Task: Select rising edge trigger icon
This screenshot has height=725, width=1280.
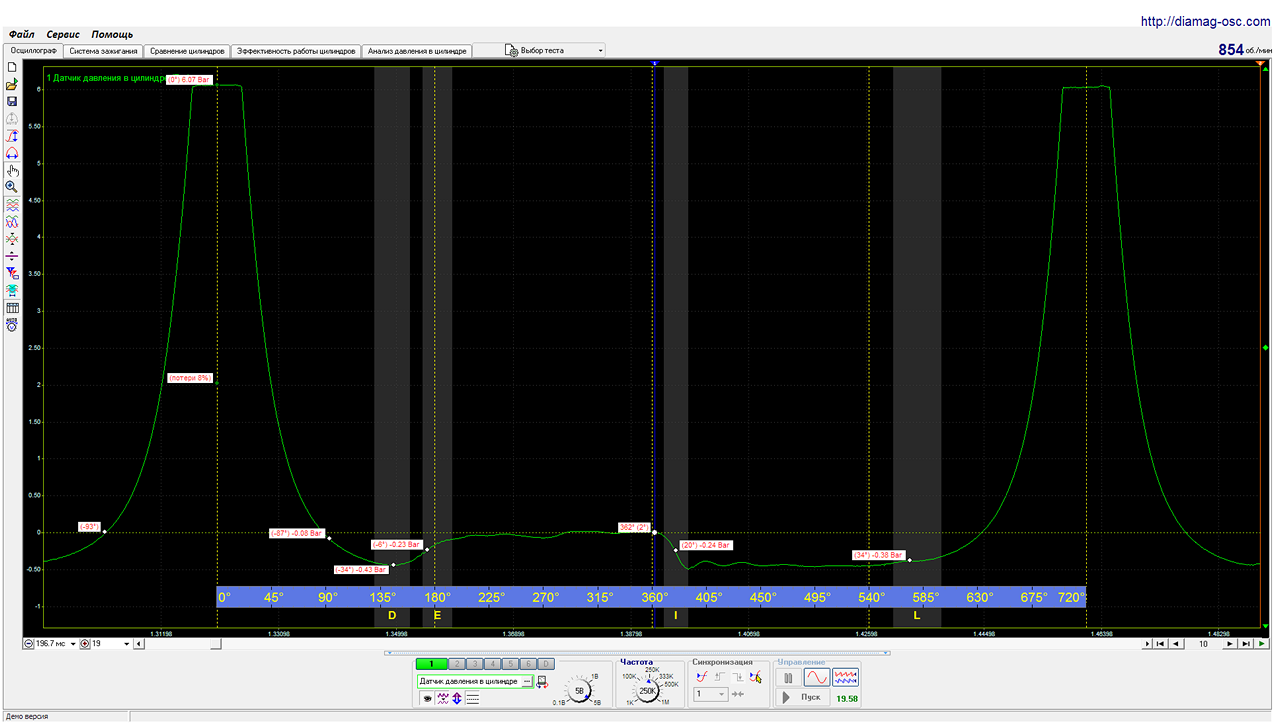Action: tap(721, 677)
